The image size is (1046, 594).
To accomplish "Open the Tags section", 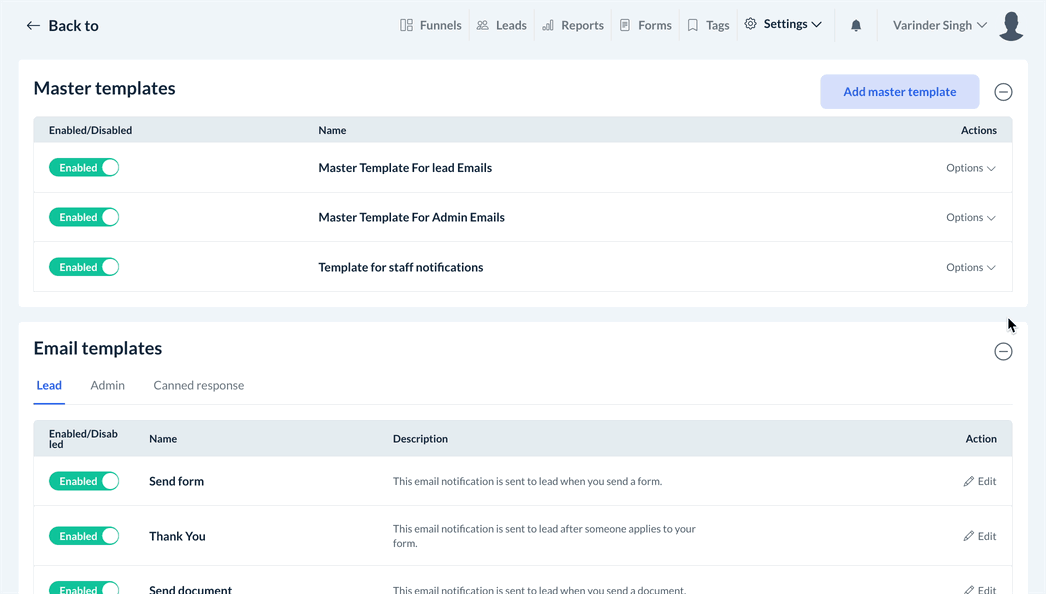I will [708, 25].
